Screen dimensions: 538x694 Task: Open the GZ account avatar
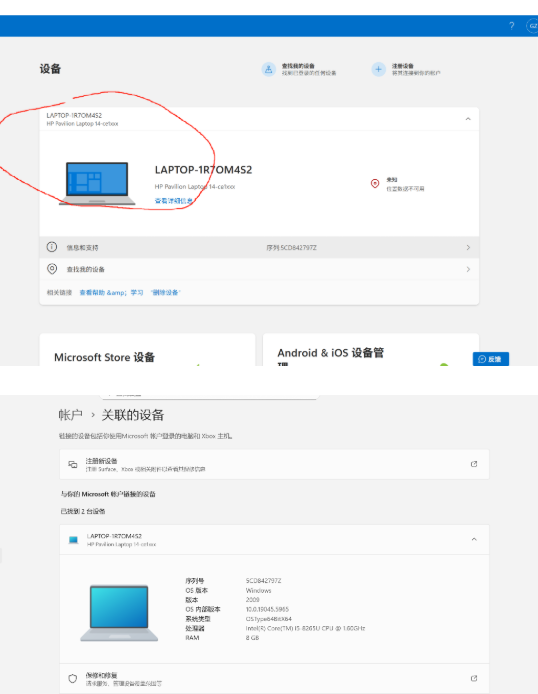[x=532, y=26]
